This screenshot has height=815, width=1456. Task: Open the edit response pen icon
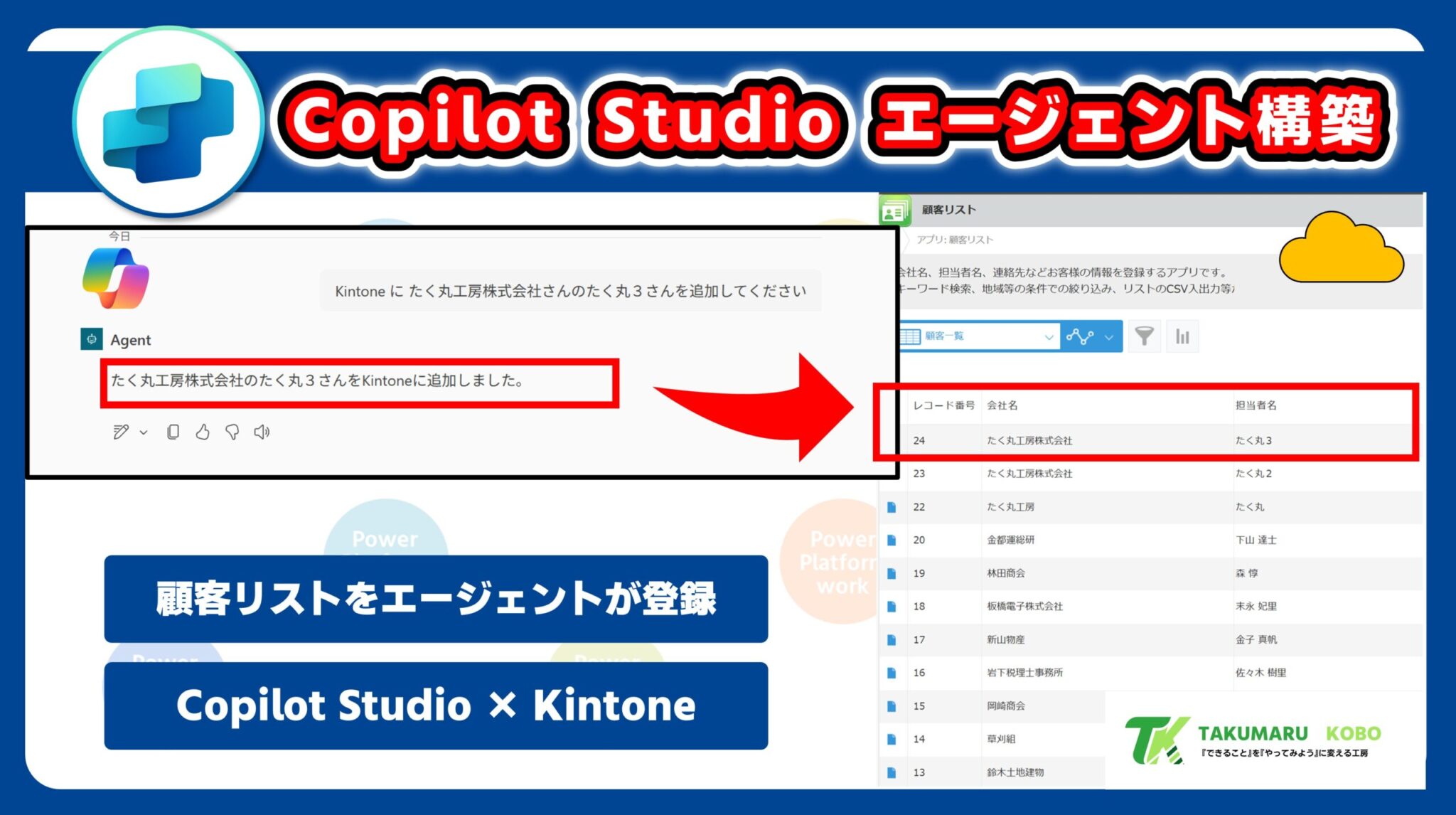[121, 432]
